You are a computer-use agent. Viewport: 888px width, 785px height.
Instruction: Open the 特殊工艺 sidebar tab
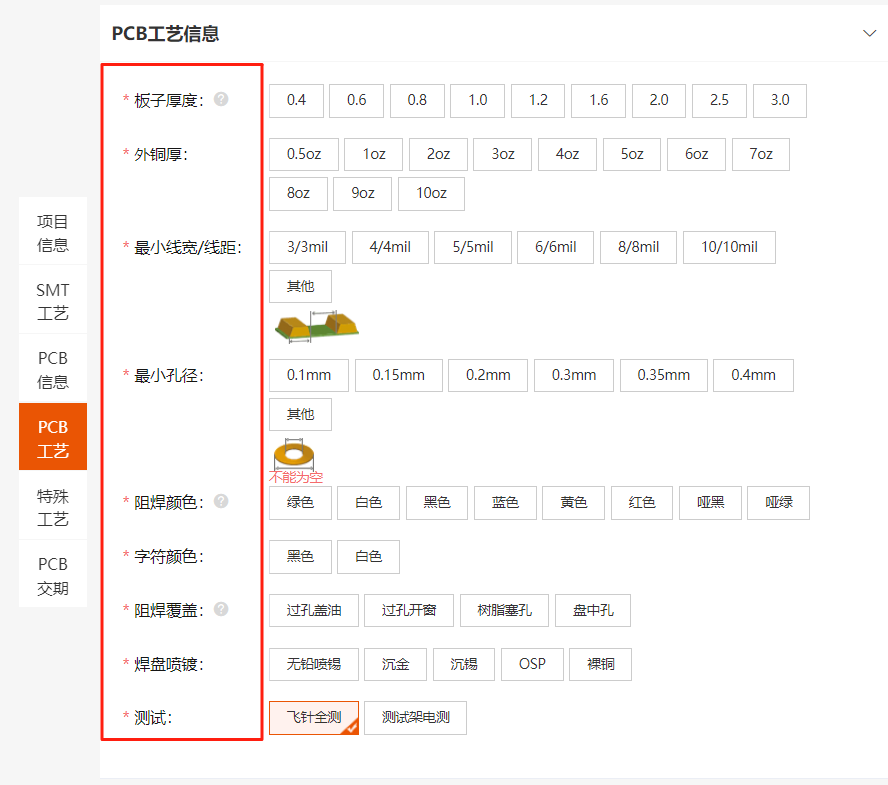53,507
